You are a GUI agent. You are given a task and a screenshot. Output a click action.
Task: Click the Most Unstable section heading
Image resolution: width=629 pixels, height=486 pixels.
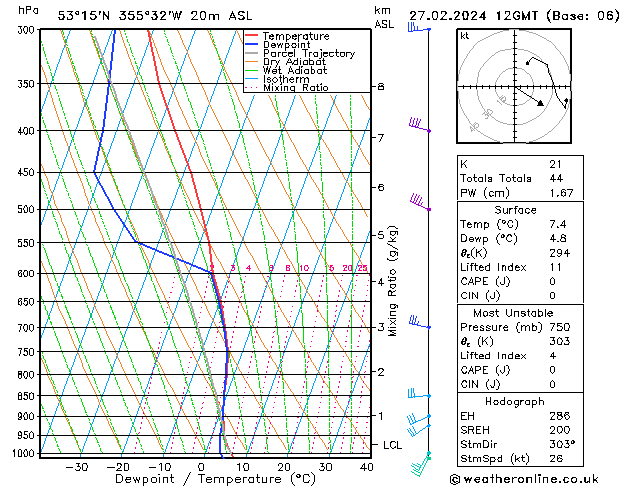coord(515,314)
